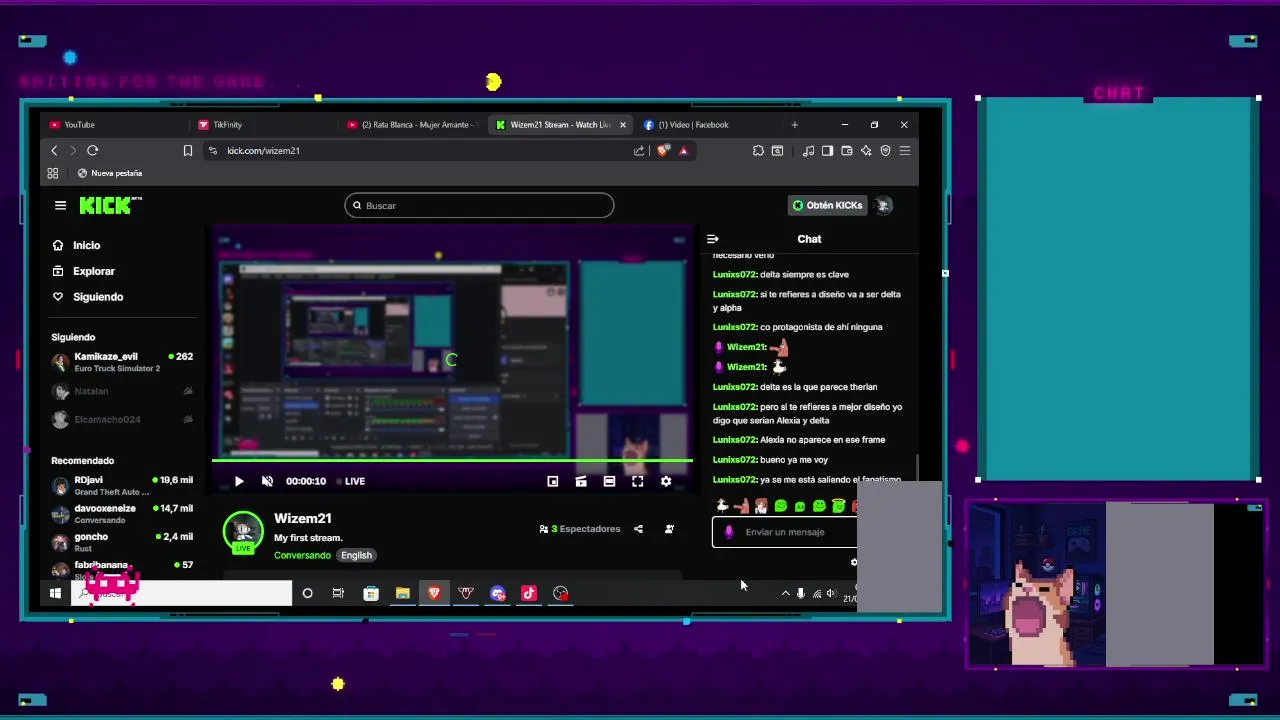Viewport: 1280px width, 720px height.
Task: Click the chat scrollbar
Action: click(x=916, y=467)
